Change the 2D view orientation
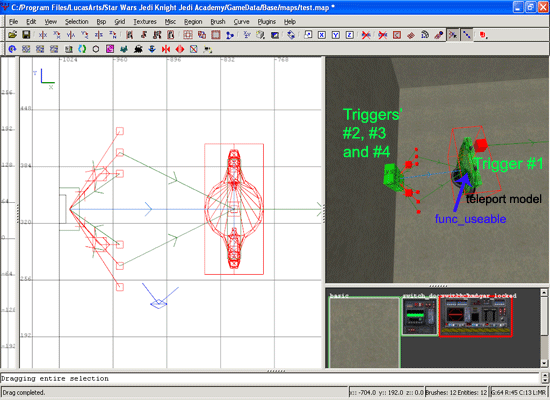The image size is (550, 400). pos(247,35)
